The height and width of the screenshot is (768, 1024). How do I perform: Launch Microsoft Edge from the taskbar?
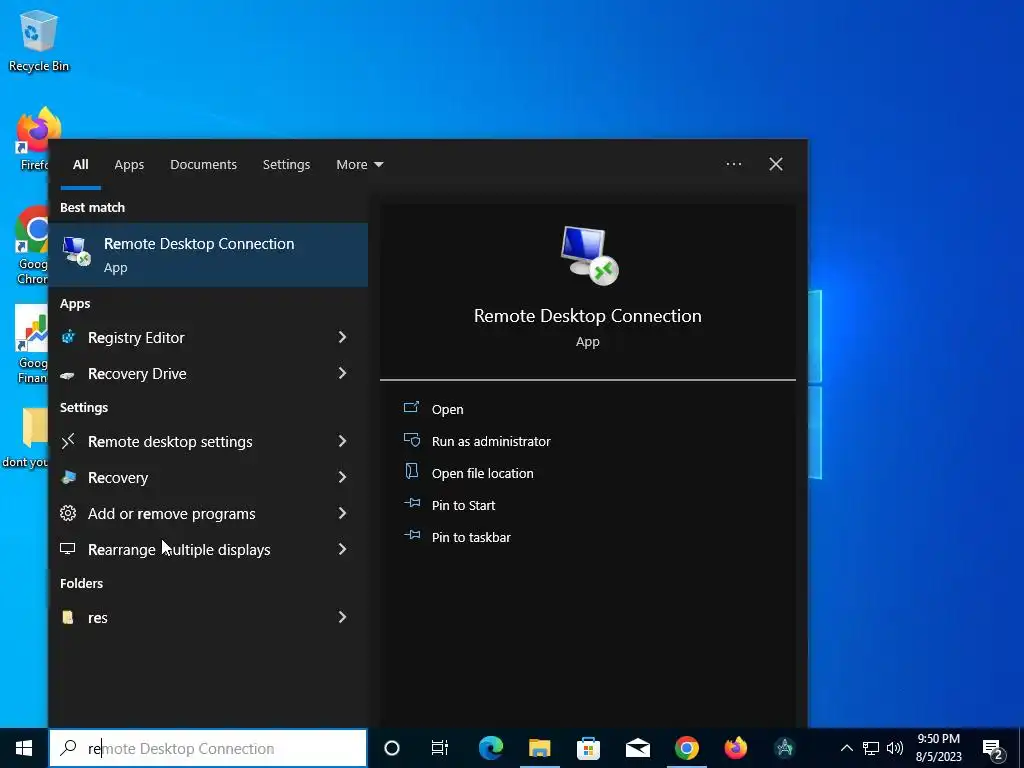(491, 748)
